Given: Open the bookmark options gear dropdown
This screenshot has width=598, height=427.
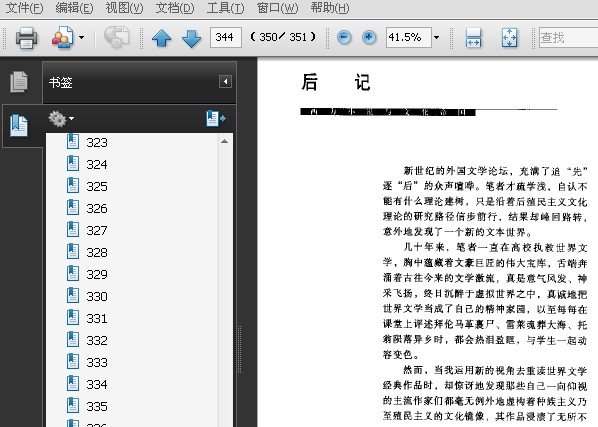Looking at the screenshot, I should click(61, 119).
